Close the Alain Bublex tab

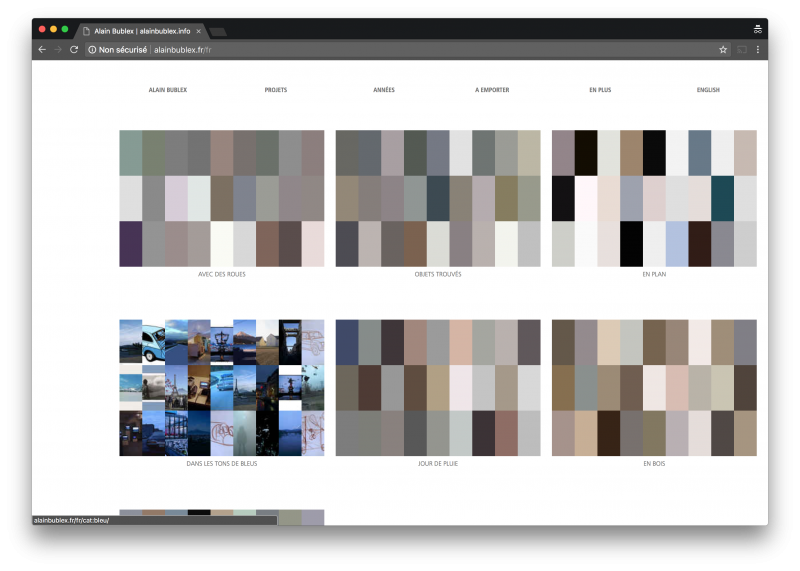198,31
